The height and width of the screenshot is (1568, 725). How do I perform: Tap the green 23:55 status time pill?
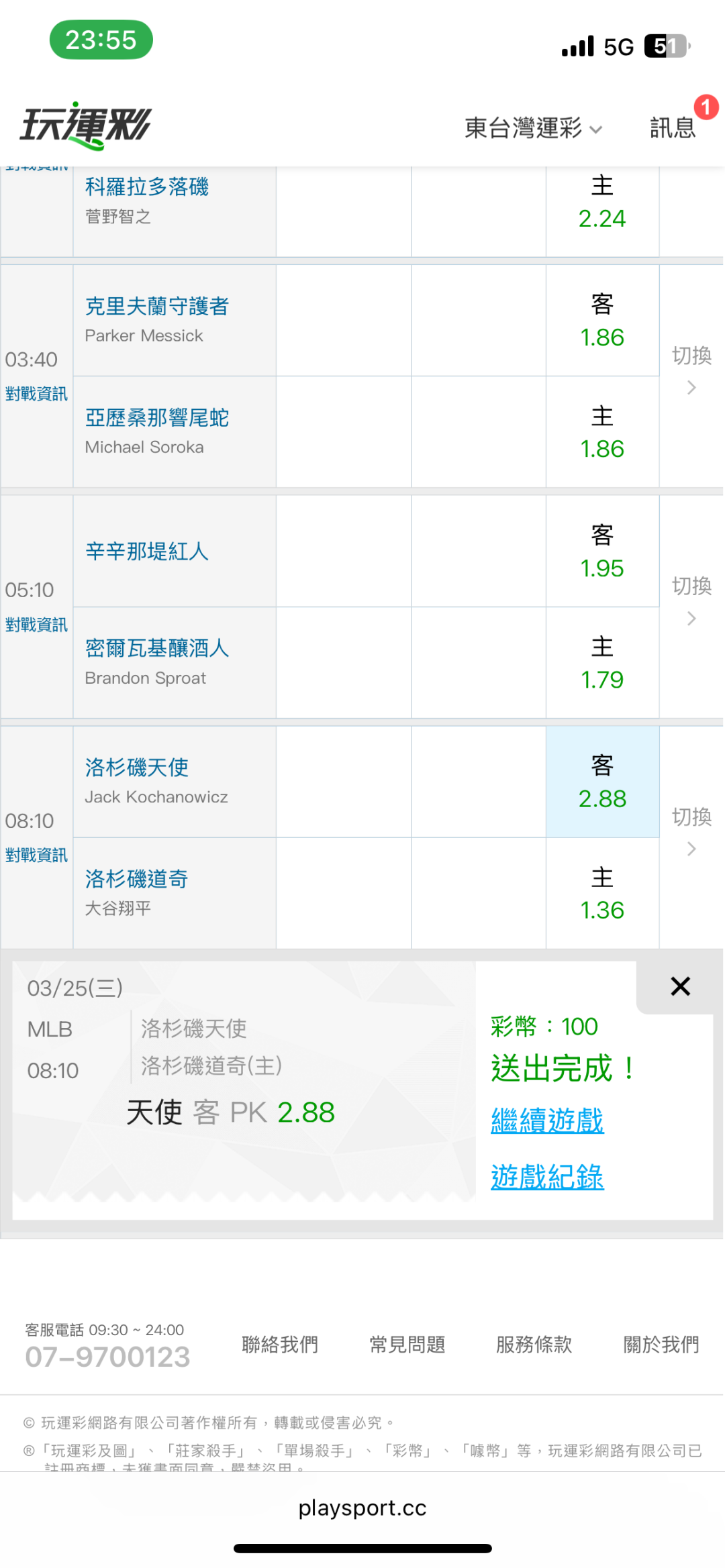[x=101, y=40]
